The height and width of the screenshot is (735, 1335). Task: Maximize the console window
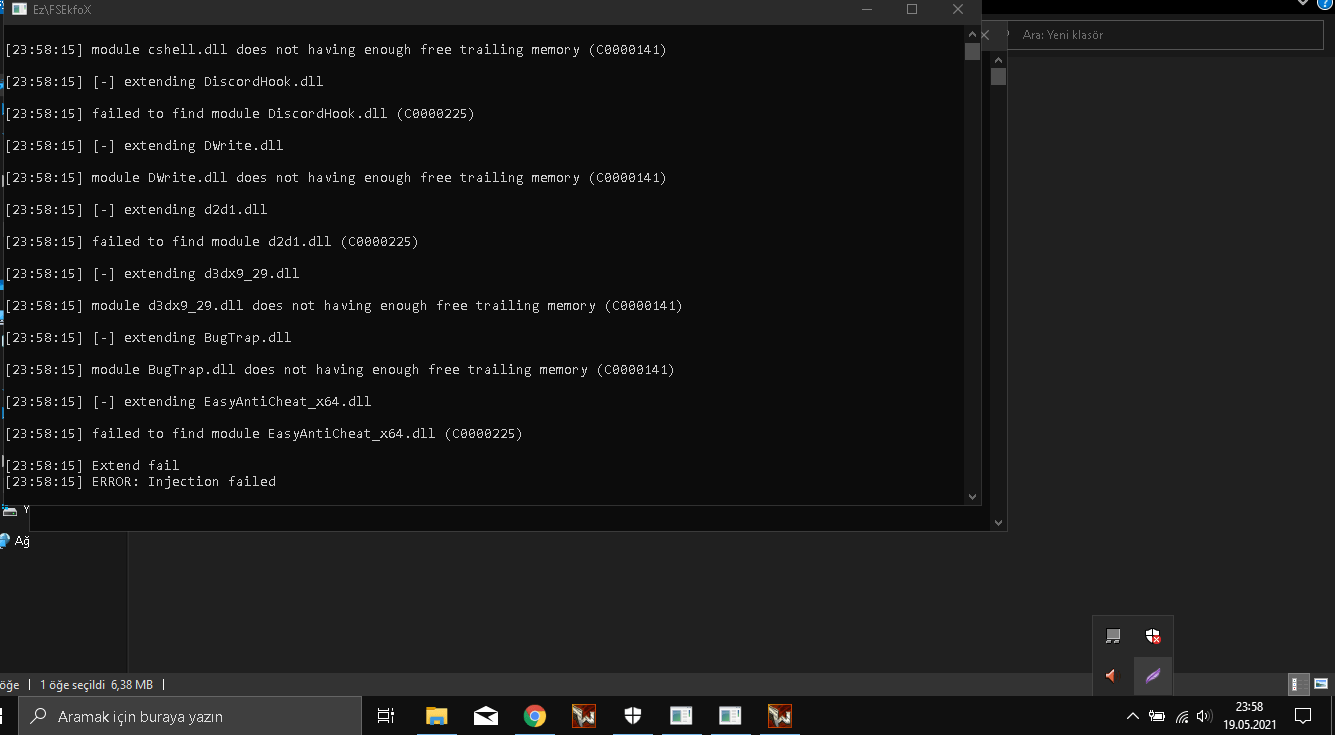912,9
